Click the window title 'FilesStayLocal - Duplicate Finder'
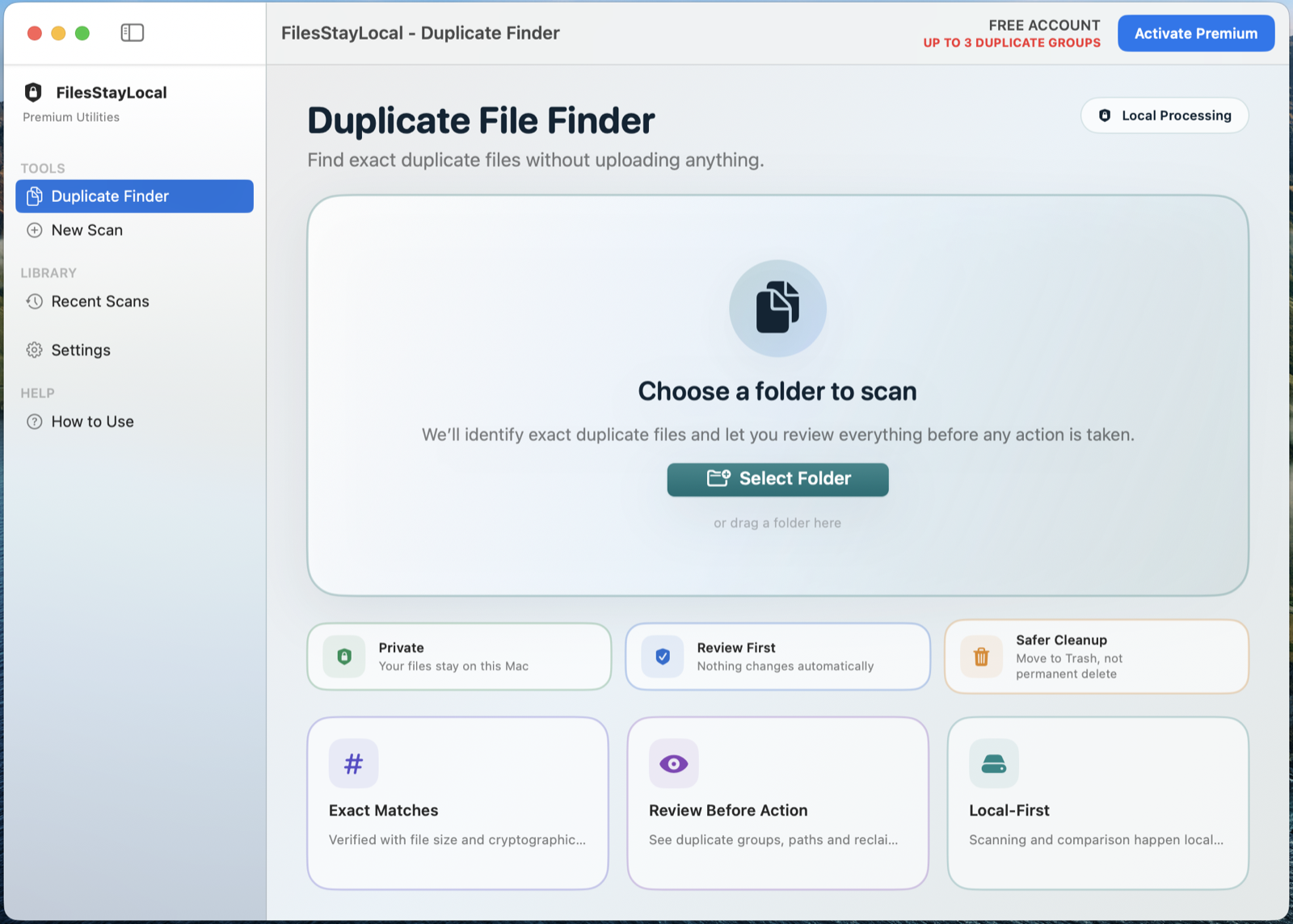Viewport: 1293px width, 924px height. (x=420, y=33)
